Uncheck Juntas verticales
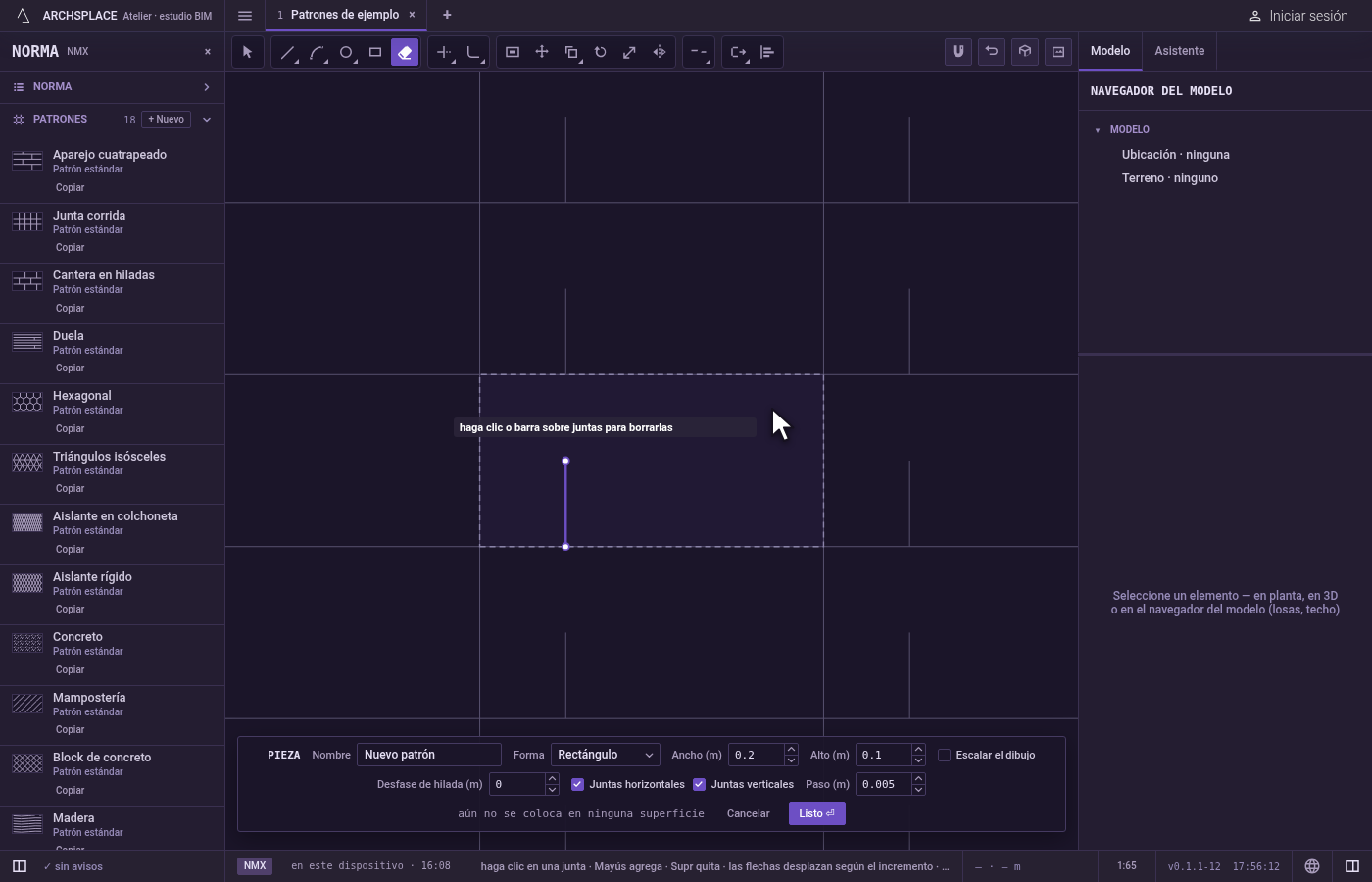 [699, 784]
